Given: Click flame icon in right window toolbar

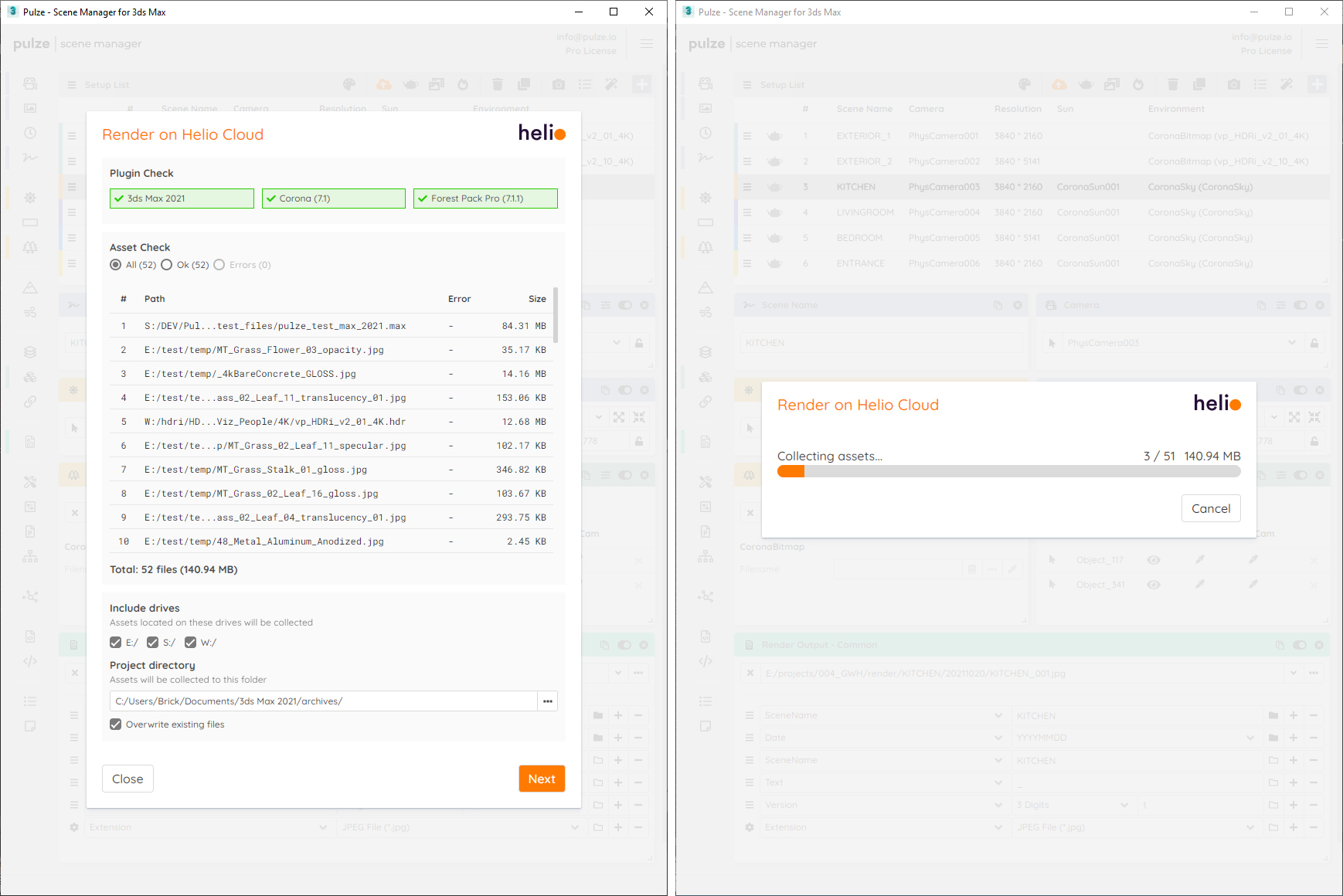Looking at the screenshot, I should pyautogui.click(x=1138, y=84).
